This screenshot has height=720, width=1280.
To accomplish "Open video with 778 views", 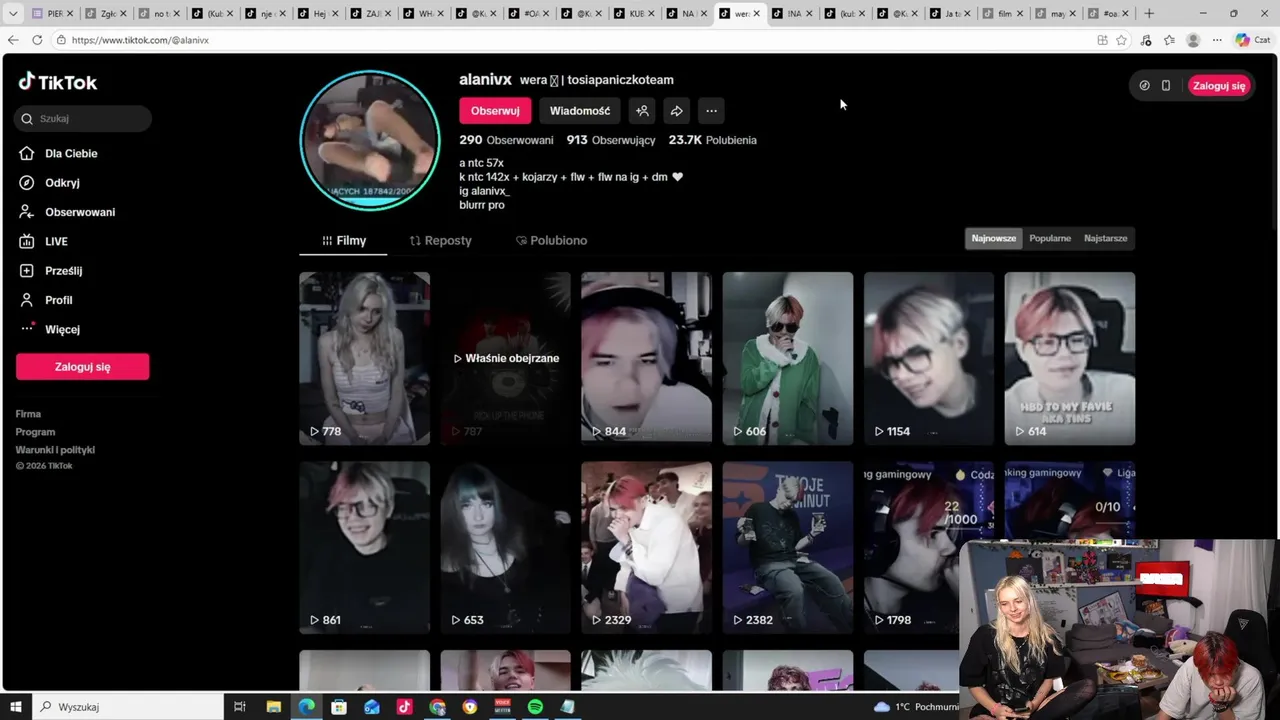I will (364, 358).
